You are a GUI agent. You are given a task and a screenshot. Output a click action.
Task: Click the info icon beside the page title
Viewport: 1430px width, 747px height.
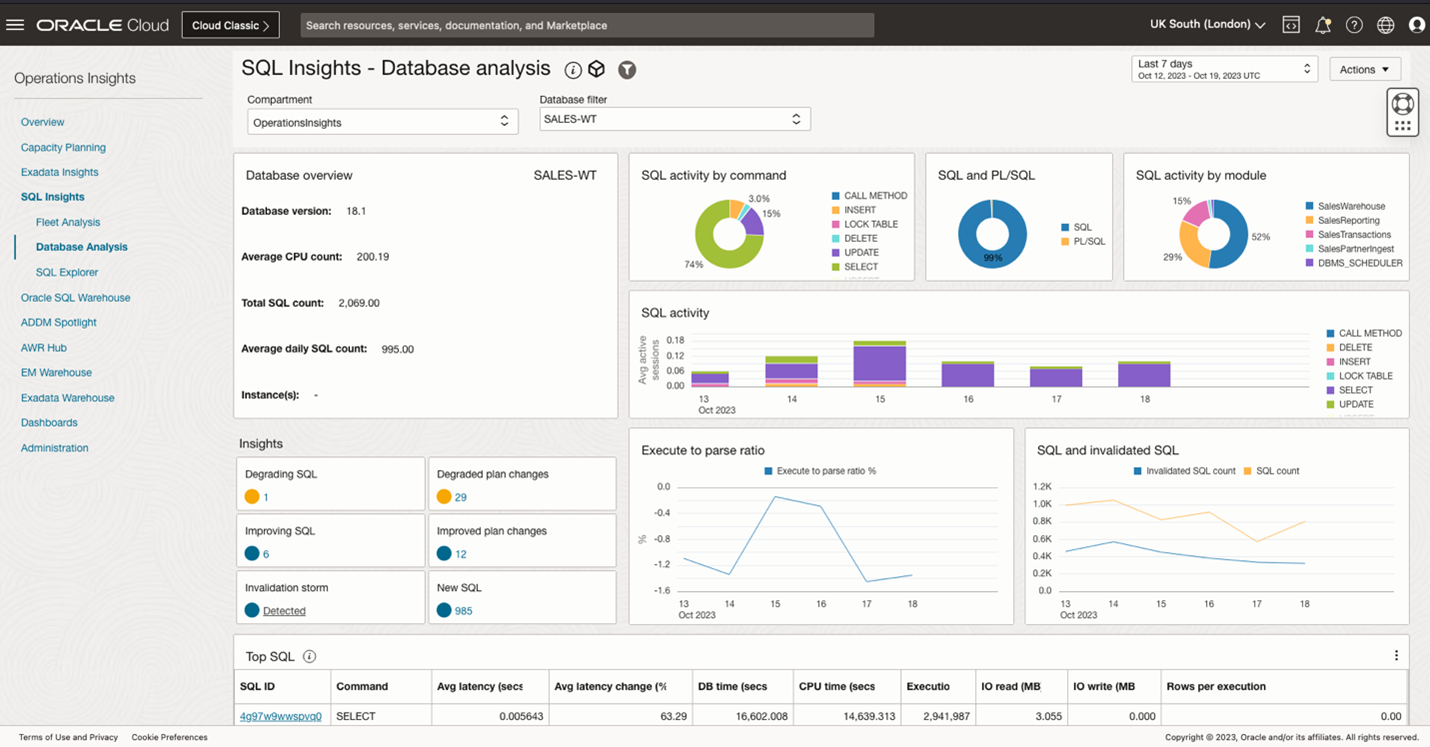(x=573, y=70)
